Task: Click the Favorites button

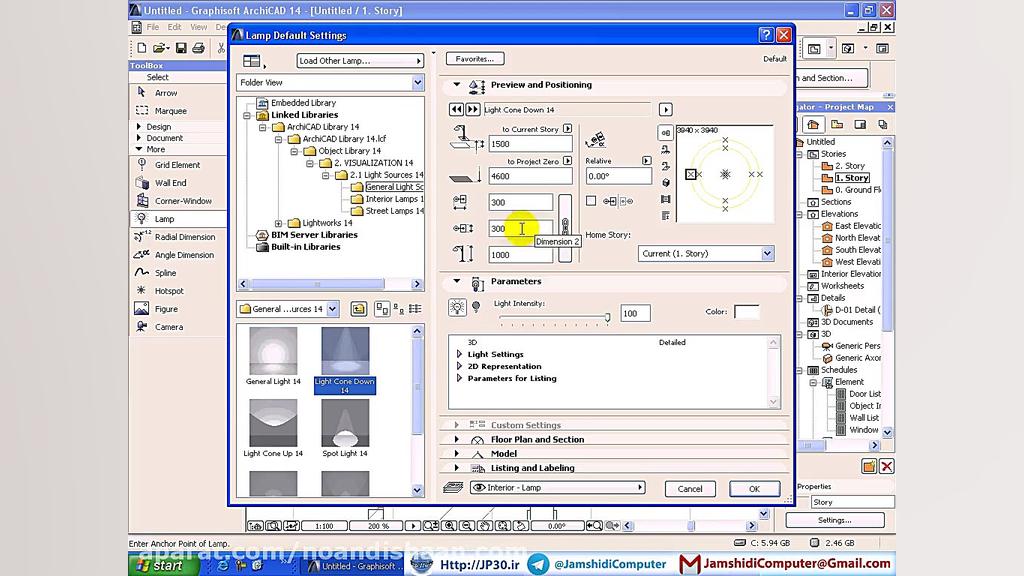Action: [475, 59]
